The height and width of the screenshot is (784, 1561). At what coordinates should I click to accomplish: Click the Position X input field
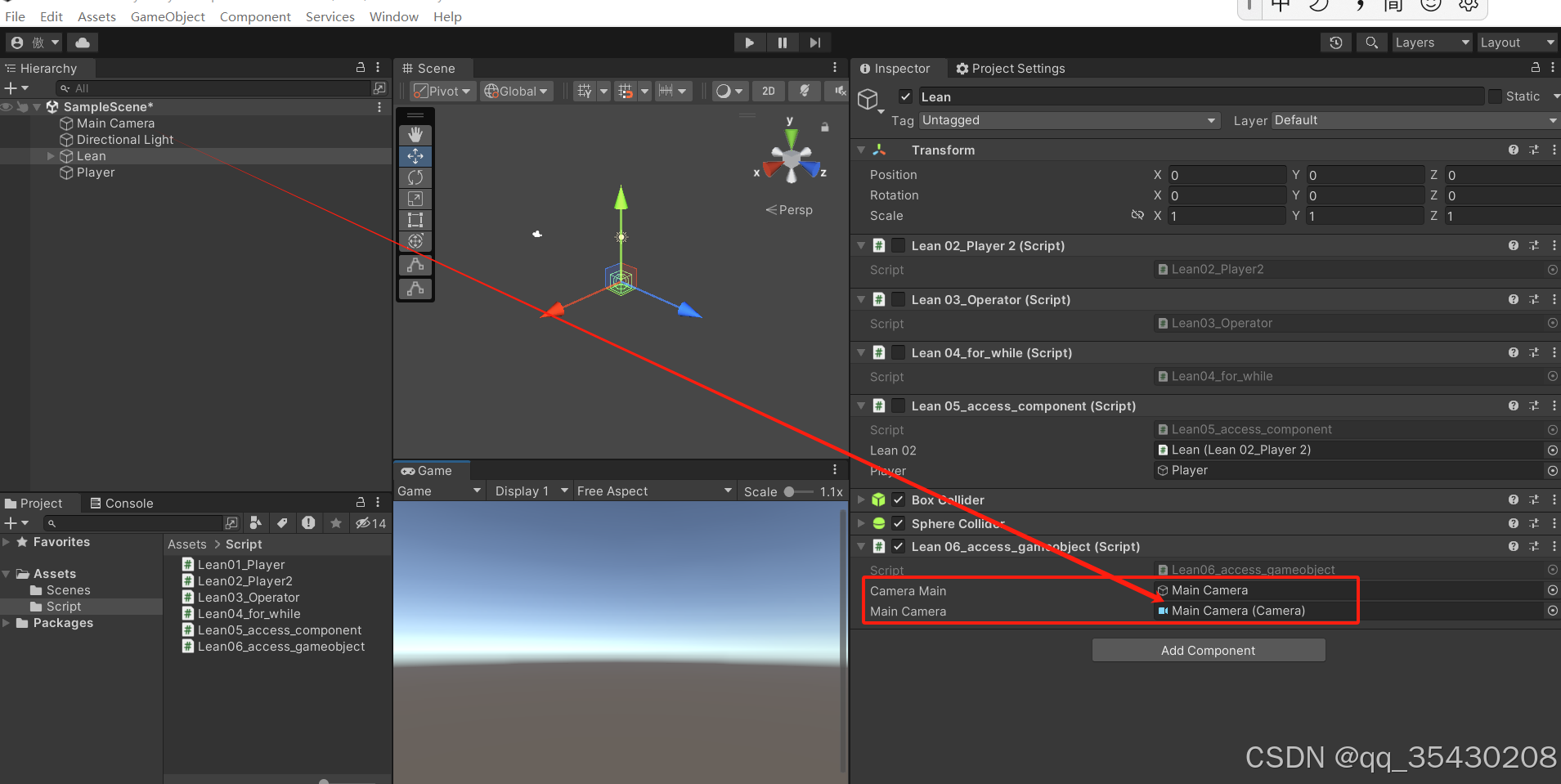tap(1227, 175)
